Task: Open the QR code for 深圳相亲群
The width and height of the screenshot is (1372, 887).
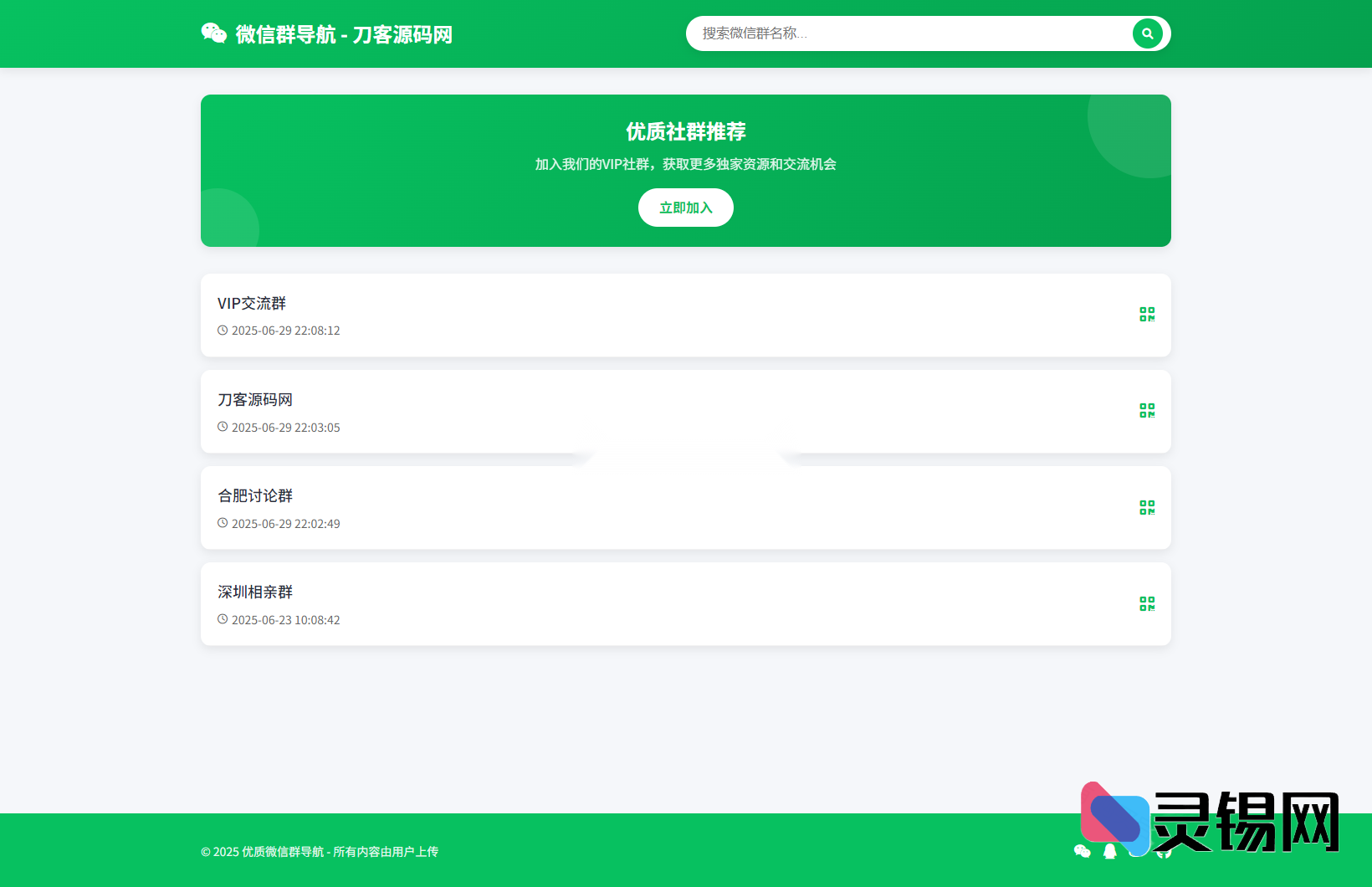Action: (1147, 603)
